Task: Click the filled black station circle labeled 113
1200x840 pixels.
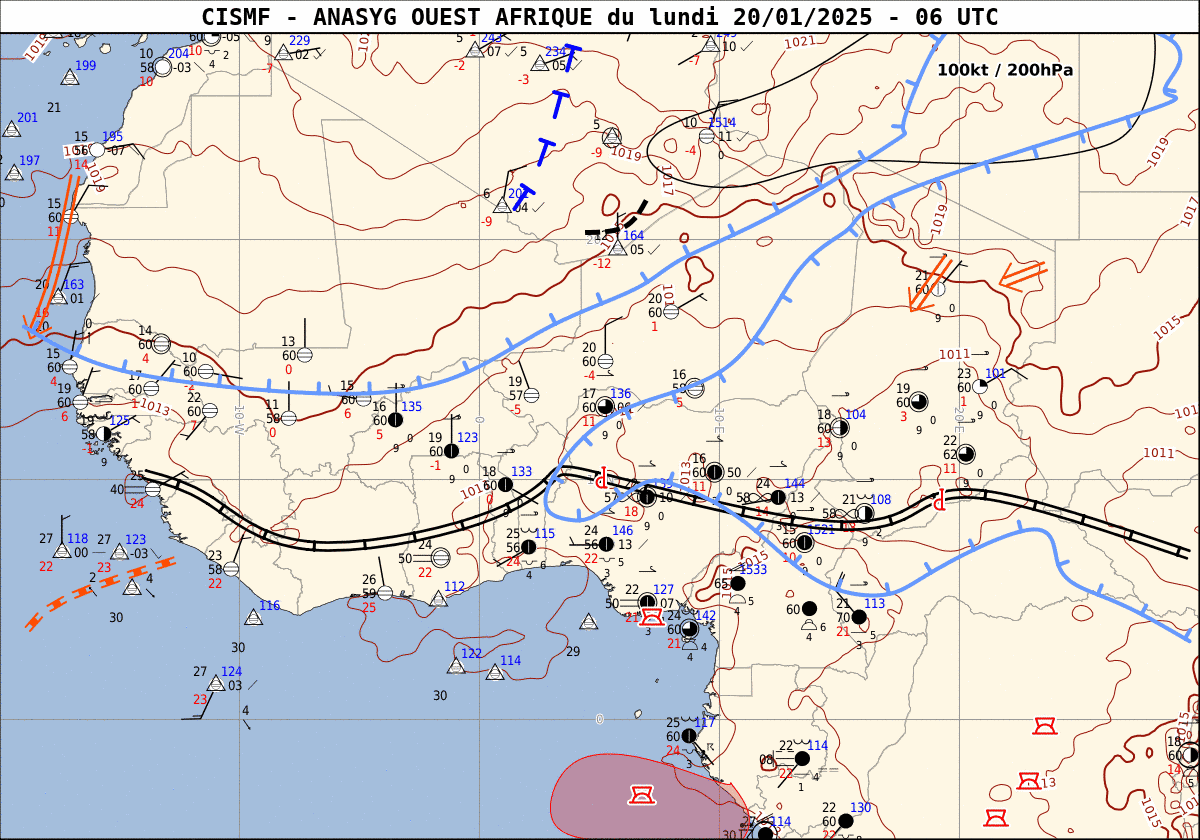Action: click(859, 617)
